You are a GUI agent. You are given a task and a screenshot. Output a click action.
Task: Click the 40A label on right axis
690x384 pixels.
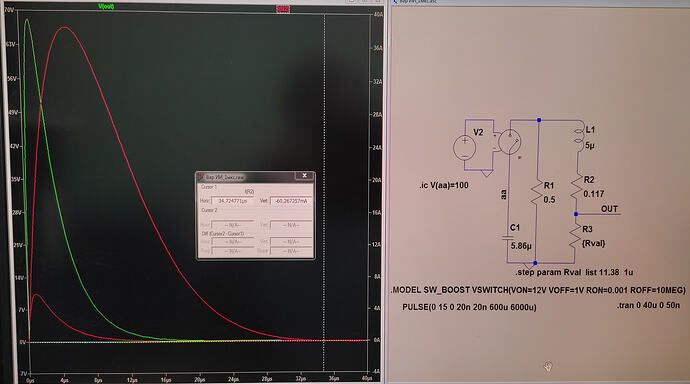click(378, 15)
